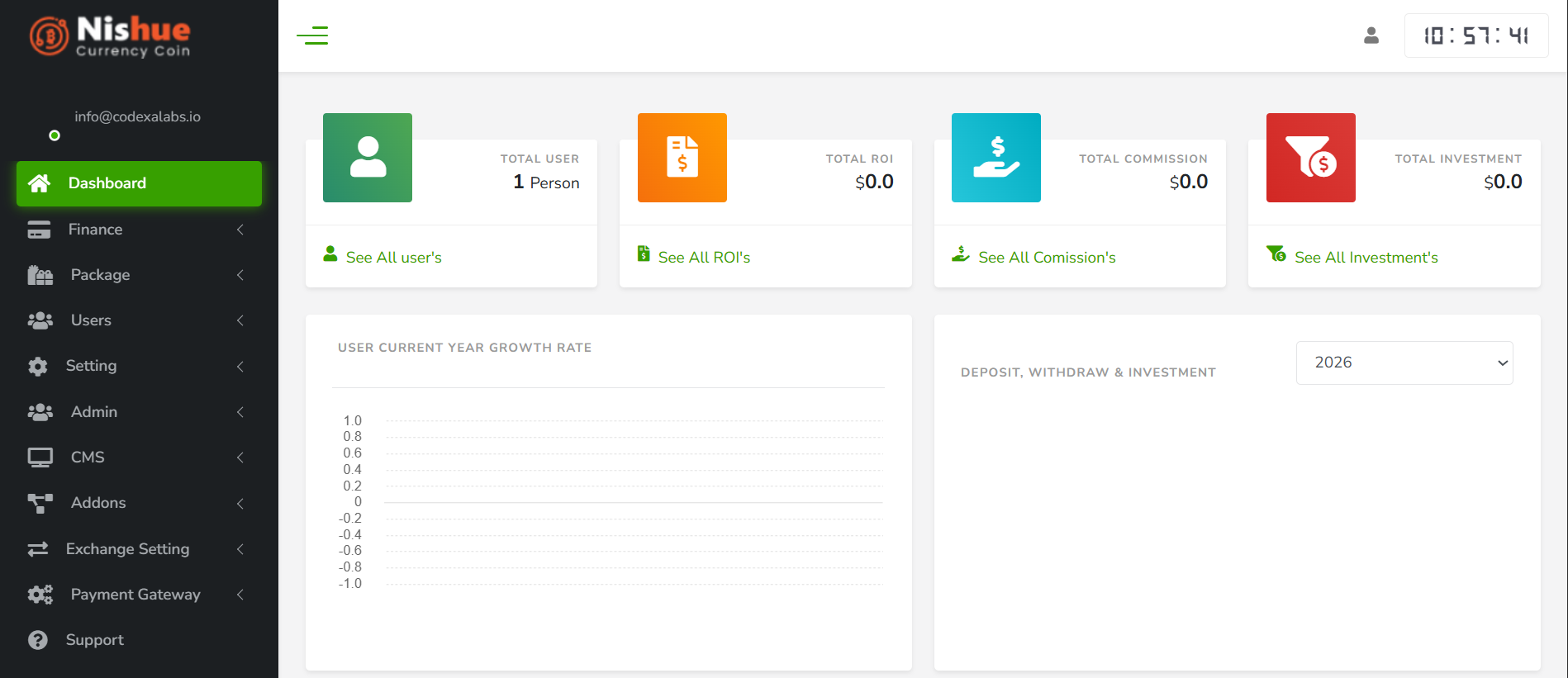Click the Dashboard home icon
This screenshot has width=1568, height=678.
39,183
